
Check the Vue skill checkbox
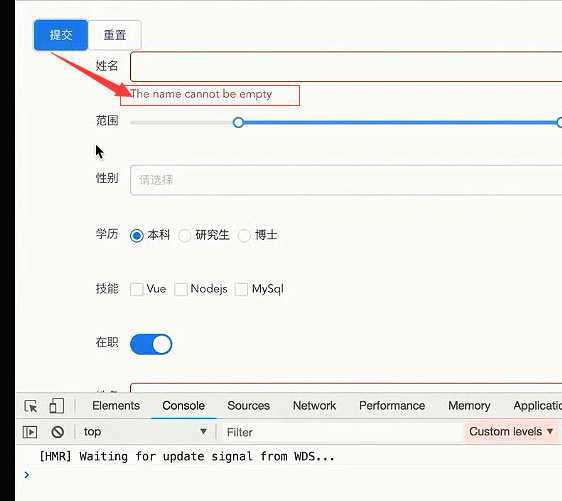[137, 289]
